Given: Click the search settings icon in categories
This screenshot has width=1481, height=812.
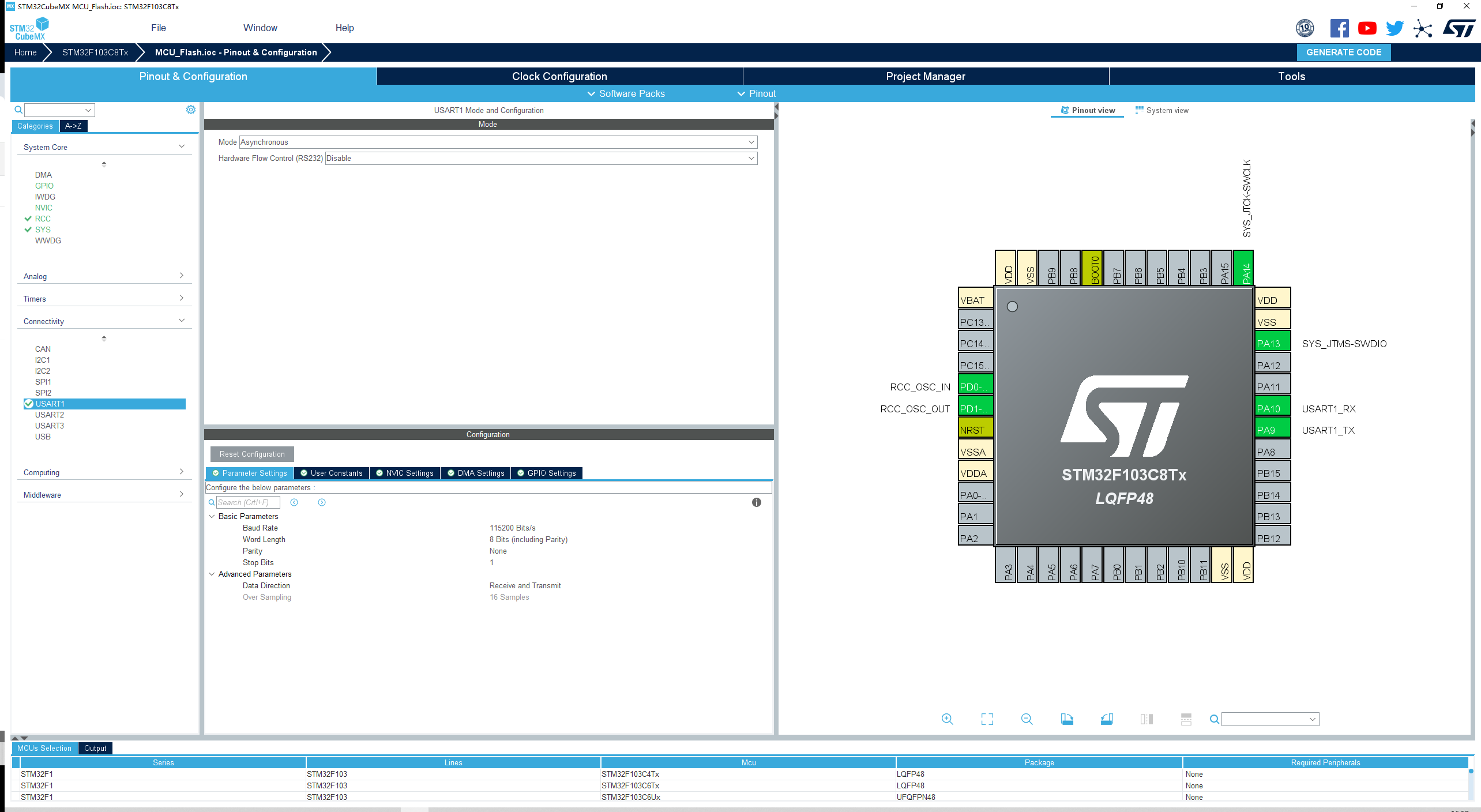Looking at the screenshot, I should coord(190,110).
